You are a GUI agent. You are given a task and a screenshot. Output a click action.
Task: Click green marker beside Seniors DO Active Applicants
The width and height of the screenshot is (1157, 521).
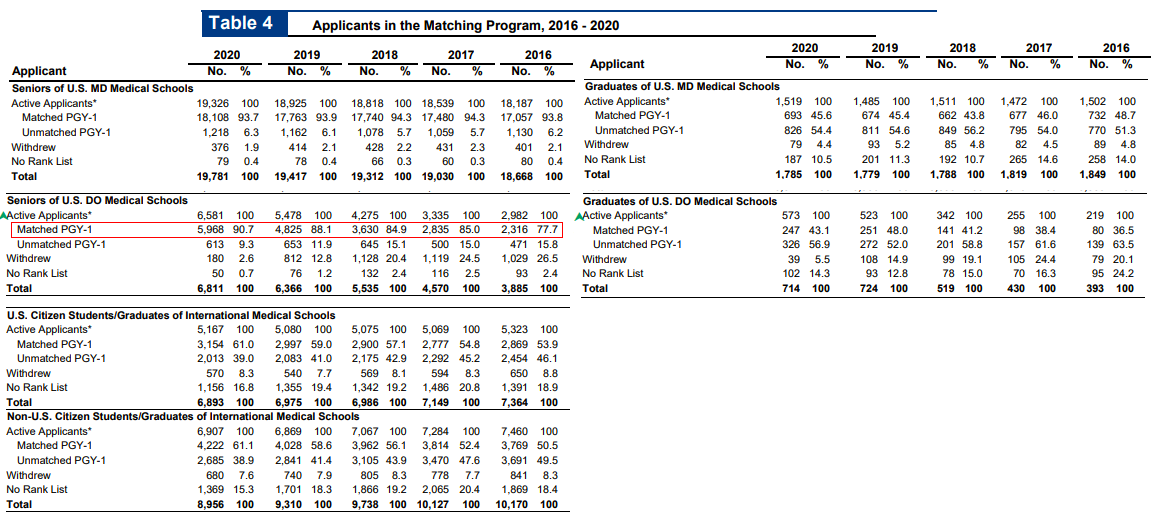pos(4,215)
